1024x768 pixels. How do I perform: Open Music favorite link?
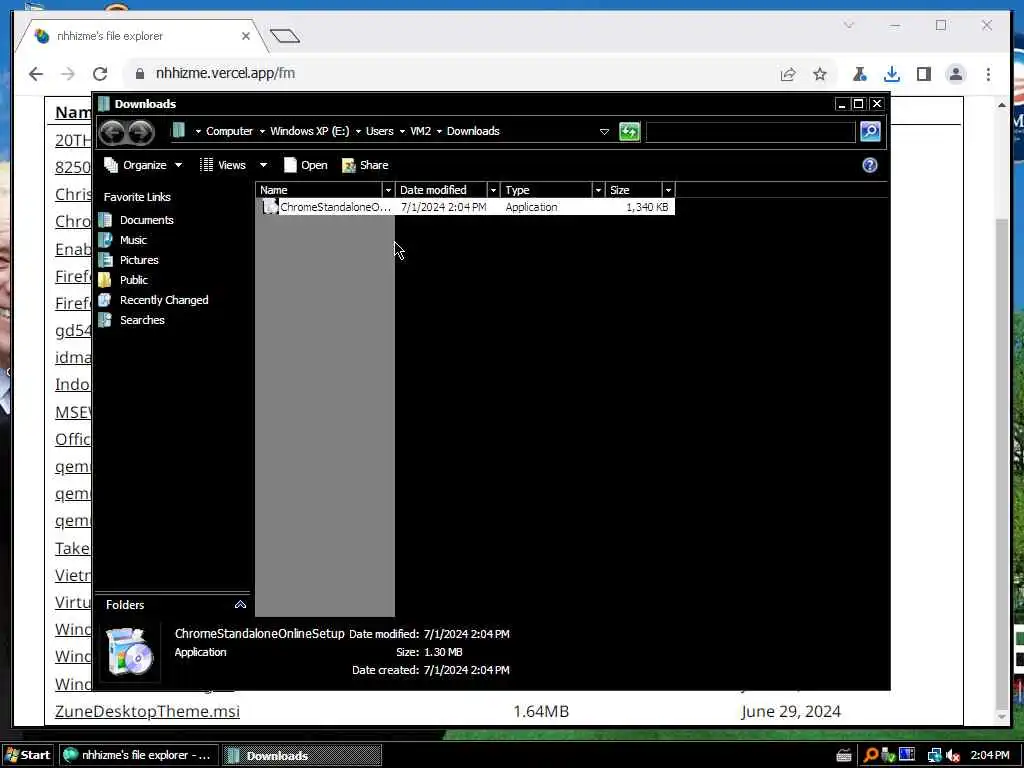click(x=133, y=240)
